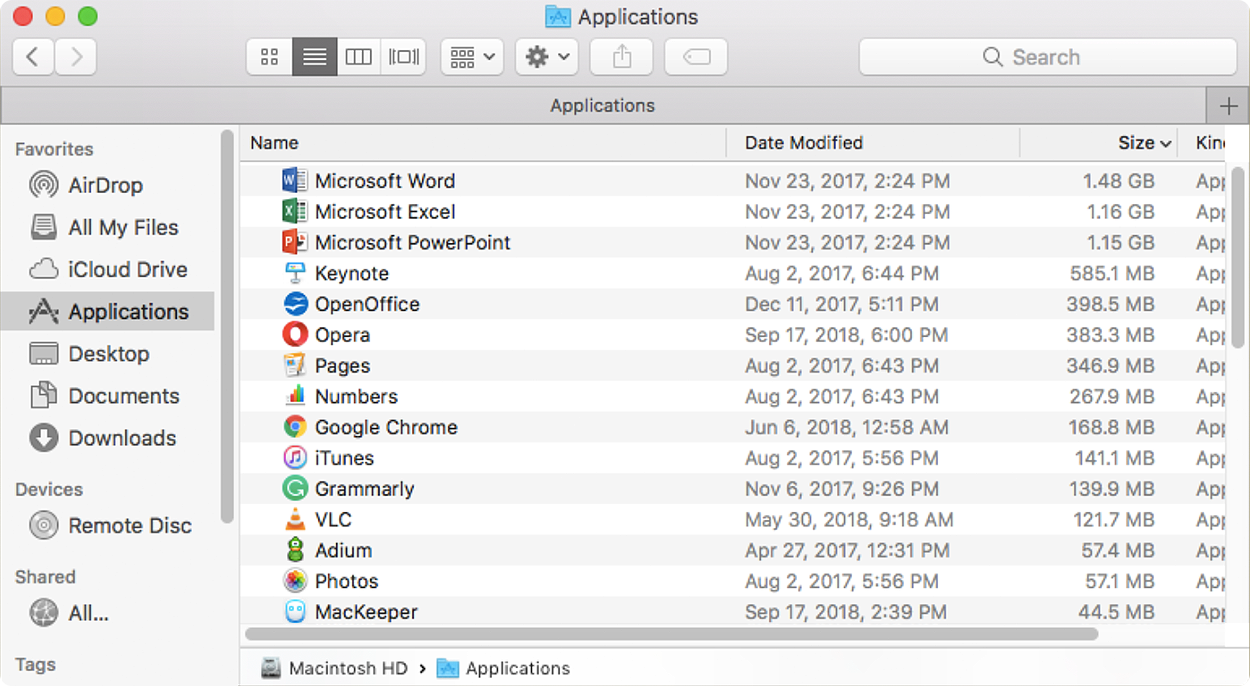
Task: Click the VLC cone icon
Action: [294, 519]
